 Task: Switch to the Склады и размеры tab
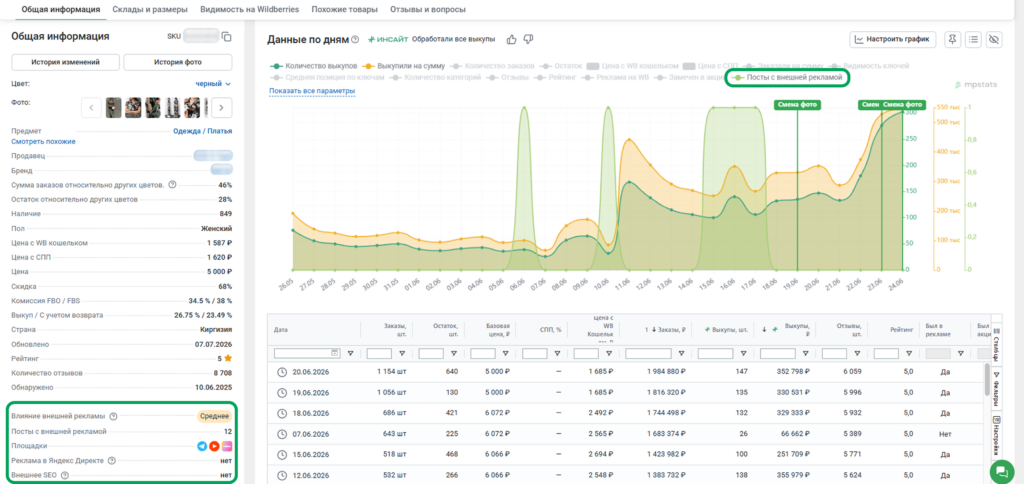(x=150, y=10)
